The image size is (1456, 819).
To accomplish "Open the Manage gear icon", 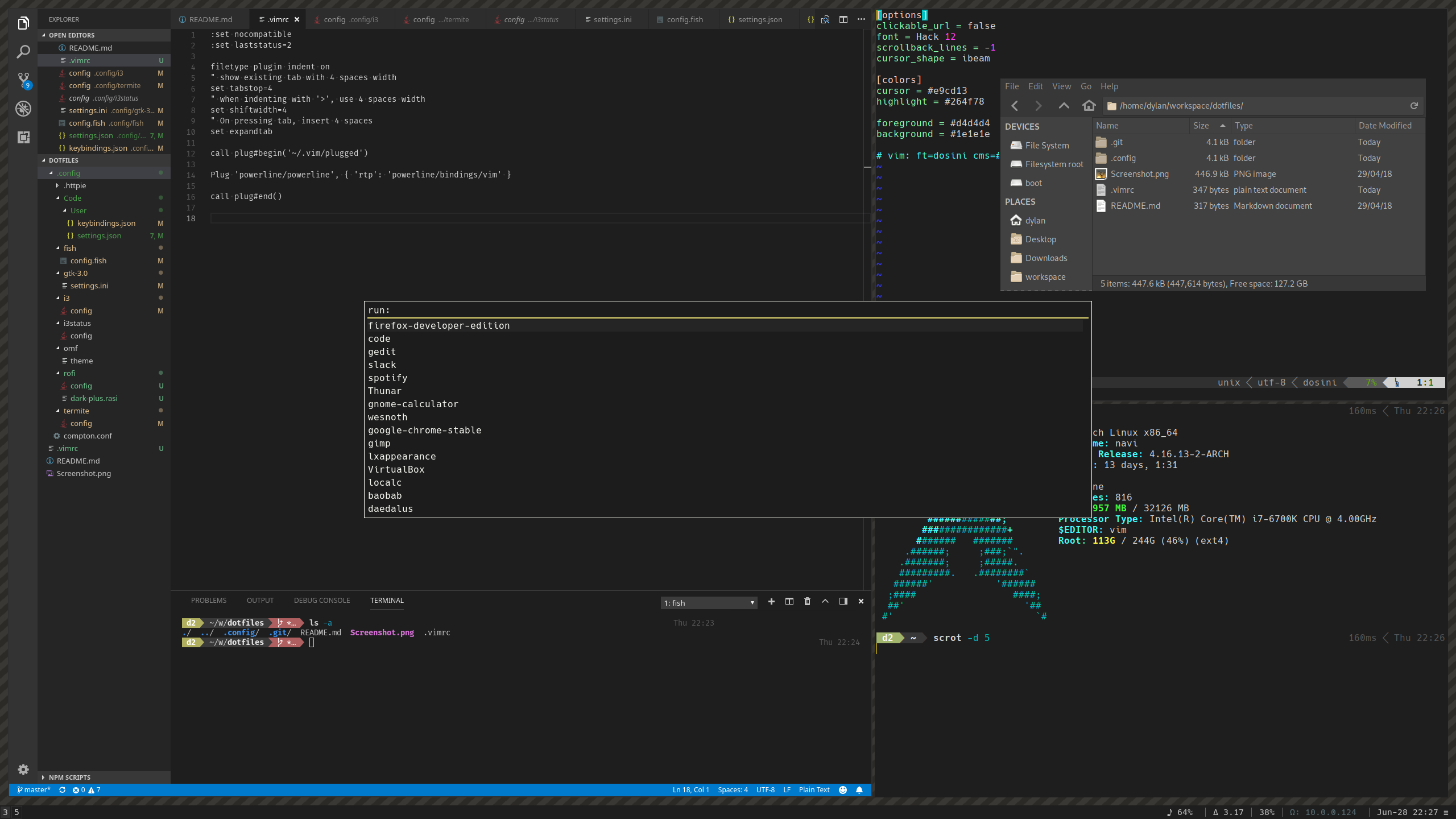I will pos(23,770).
